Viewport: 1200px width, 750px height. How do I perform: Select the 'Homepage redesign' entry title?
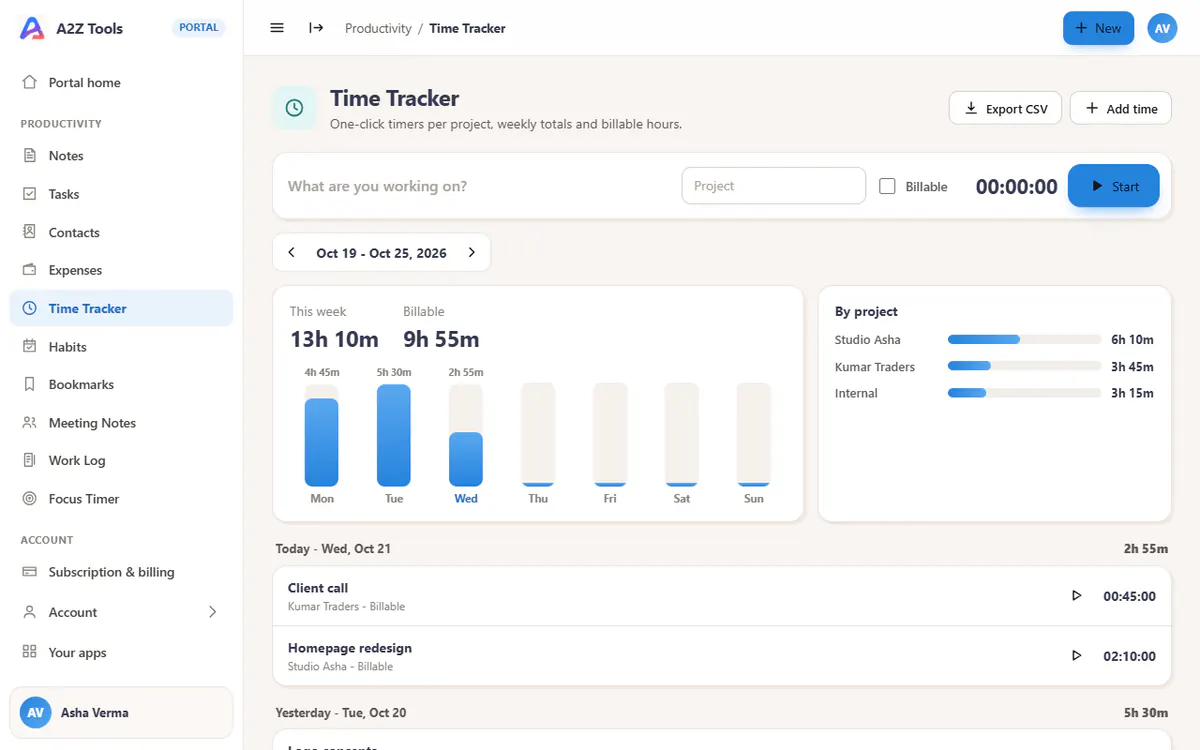coord(350,648)
